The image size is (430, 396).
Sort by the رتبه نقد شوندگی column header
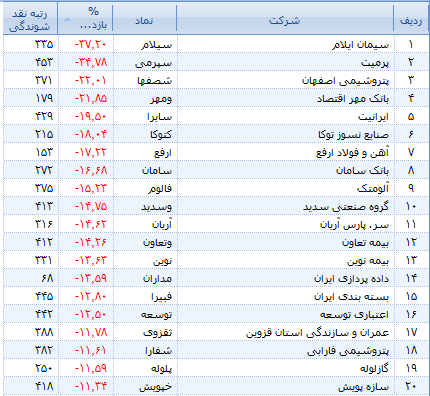[30, 18]
